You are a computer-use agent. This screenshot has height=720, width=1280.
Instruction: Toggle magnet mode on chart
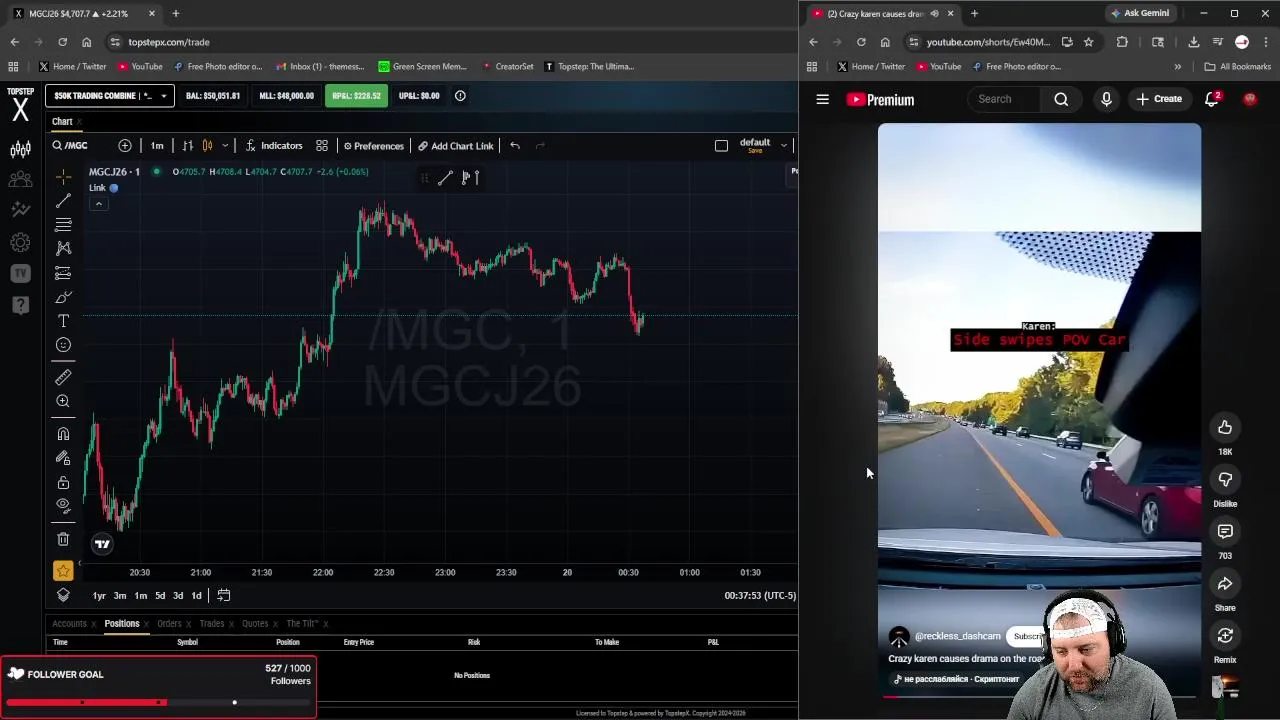coord(63,434)
